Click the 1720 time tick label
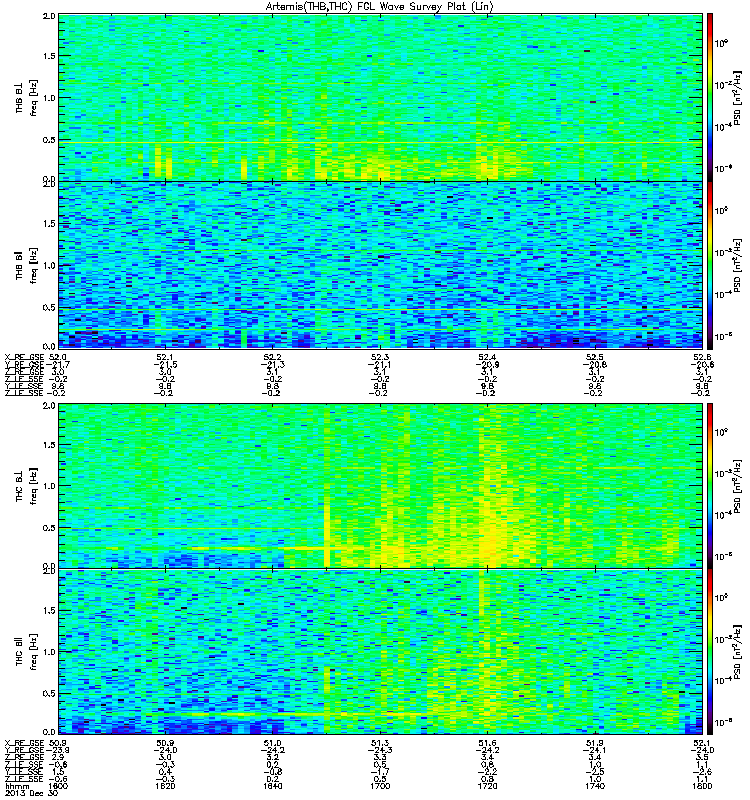This screenshot has width=750, height=800. pyautogui.click(x=487, y=786)
